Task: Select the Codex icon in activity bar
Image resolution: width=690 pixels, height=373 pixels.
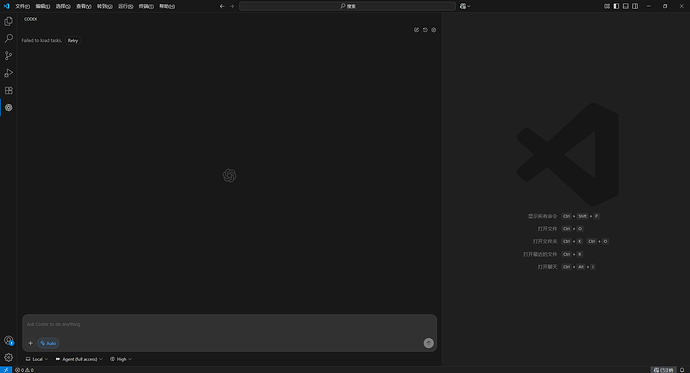Action: pyautogui.click(x=8, y=107)
